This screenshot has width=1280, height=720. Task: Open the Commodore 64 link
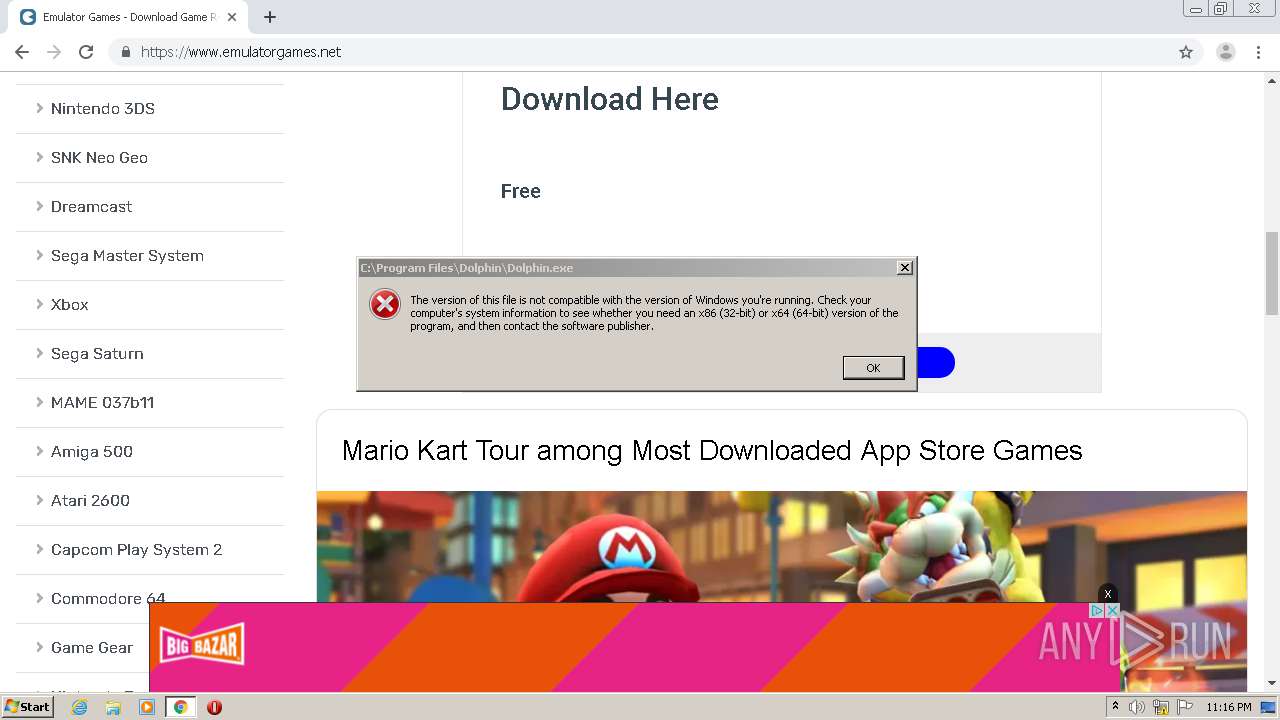click(108, 599)
